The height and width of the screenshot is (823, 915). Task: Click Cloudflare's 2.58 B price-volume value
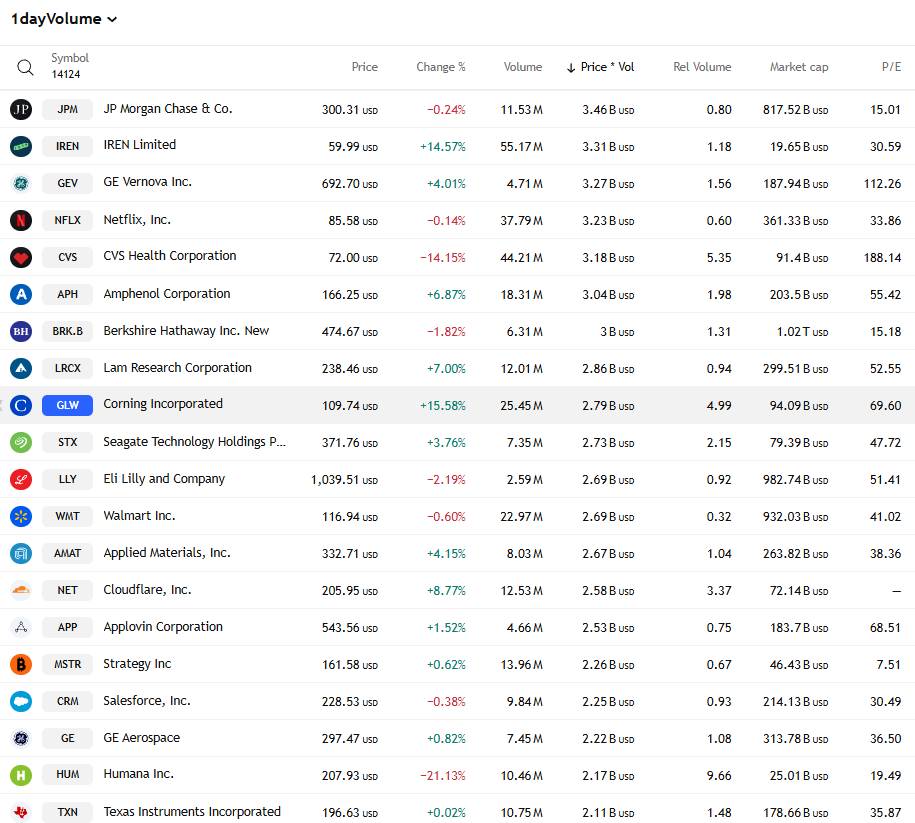click(608, 591)
